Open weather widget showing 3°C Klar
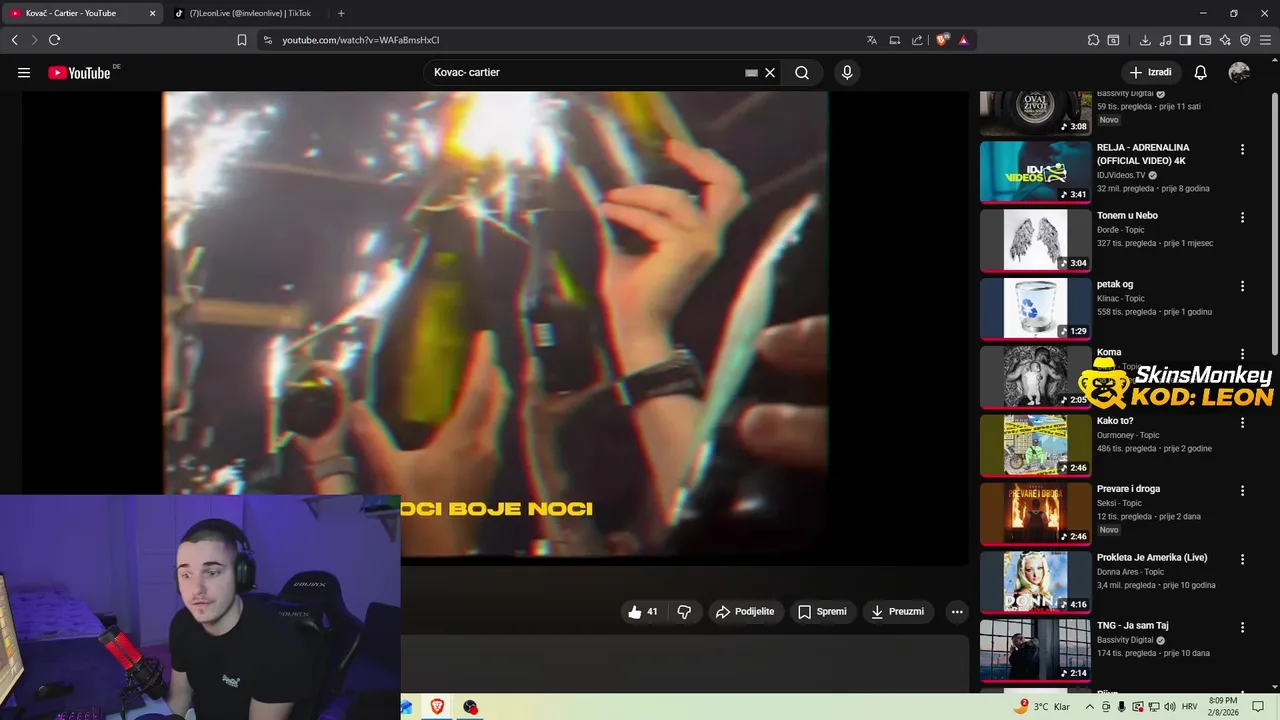1280x720 pixels. click(1041, 707)
